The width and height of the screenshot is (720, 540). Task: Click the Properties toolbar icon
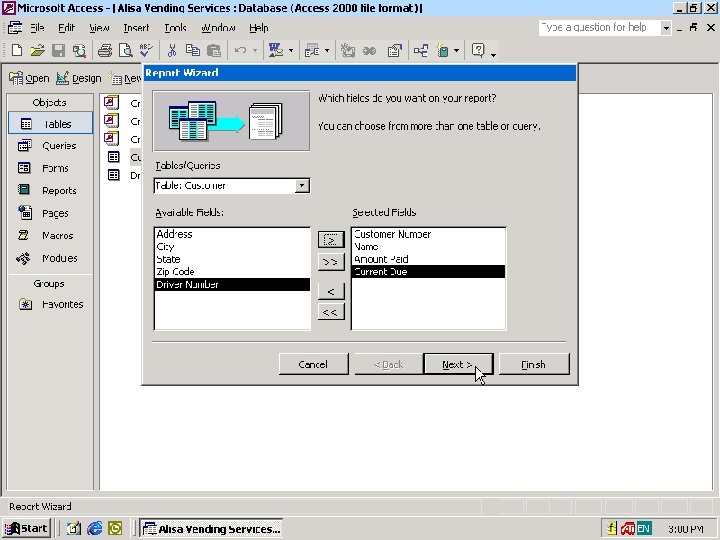[394, 50]
